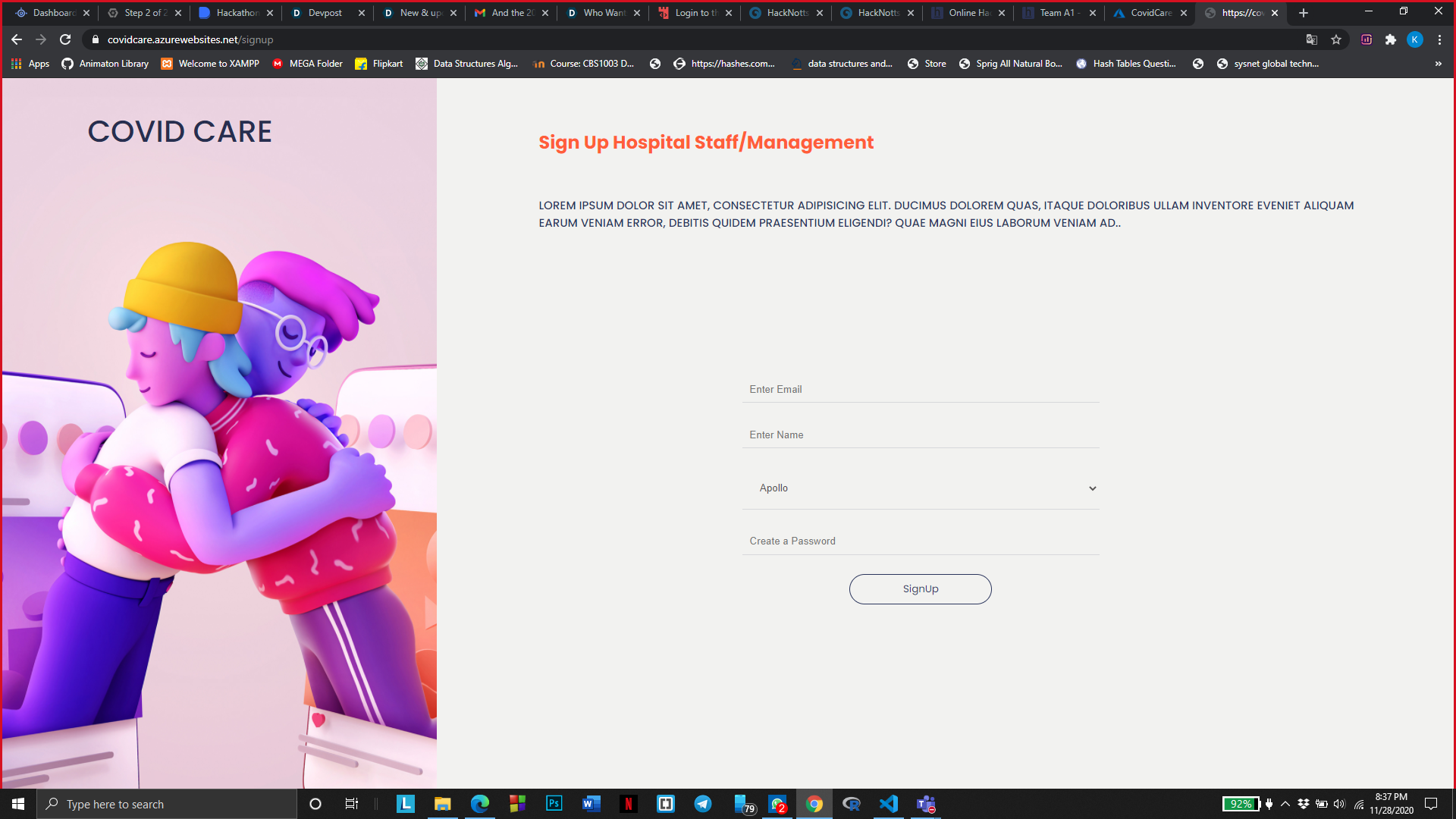Show hidden system tray icons

point(1285,804)
